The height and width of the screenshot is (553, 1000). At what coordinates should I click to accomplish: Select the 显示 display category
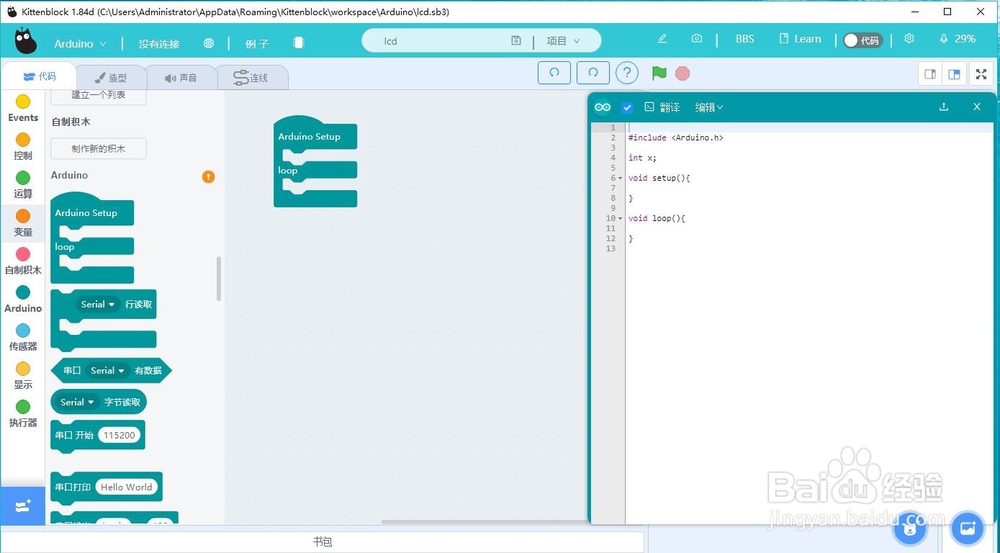(23, 376)
